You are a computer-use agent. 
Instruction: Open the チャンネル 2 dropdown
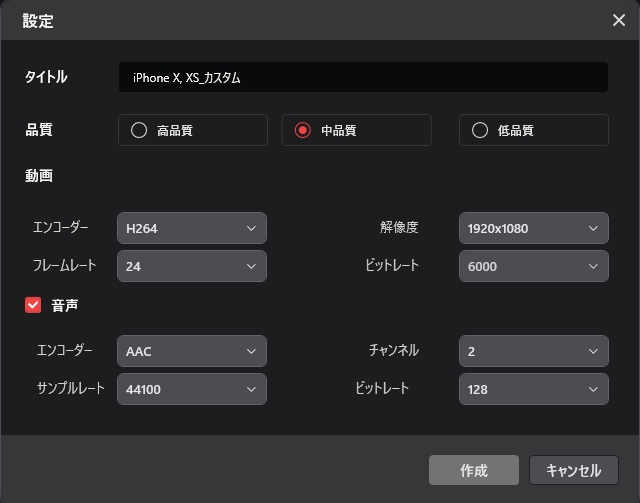(533, 351)
